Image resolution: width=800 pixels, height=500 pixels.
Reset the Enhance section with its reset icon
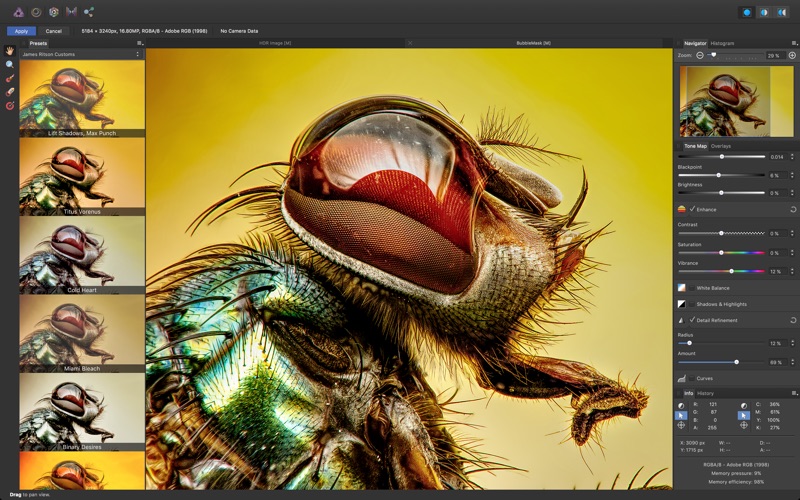(x=793, y=210)
